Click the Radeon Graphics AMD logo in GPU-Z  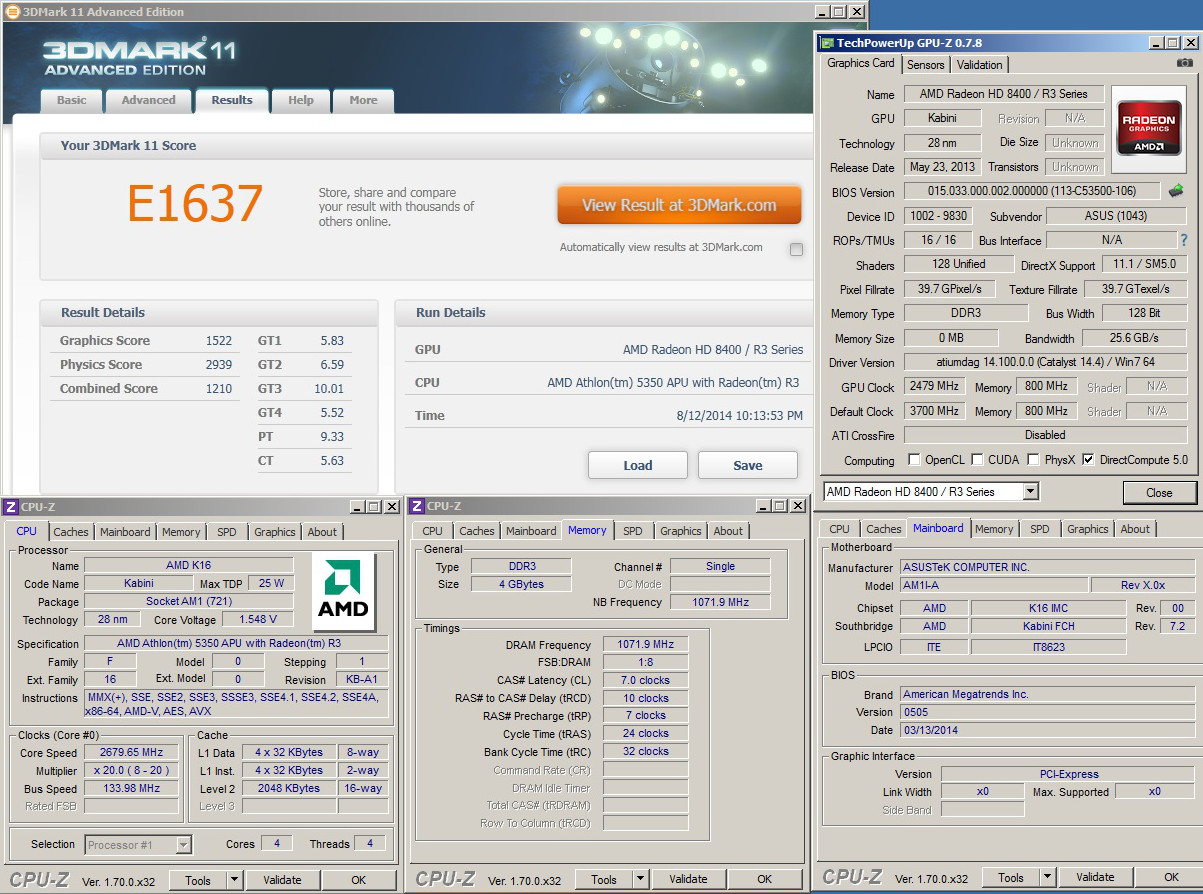click(x=1150, y=128)
